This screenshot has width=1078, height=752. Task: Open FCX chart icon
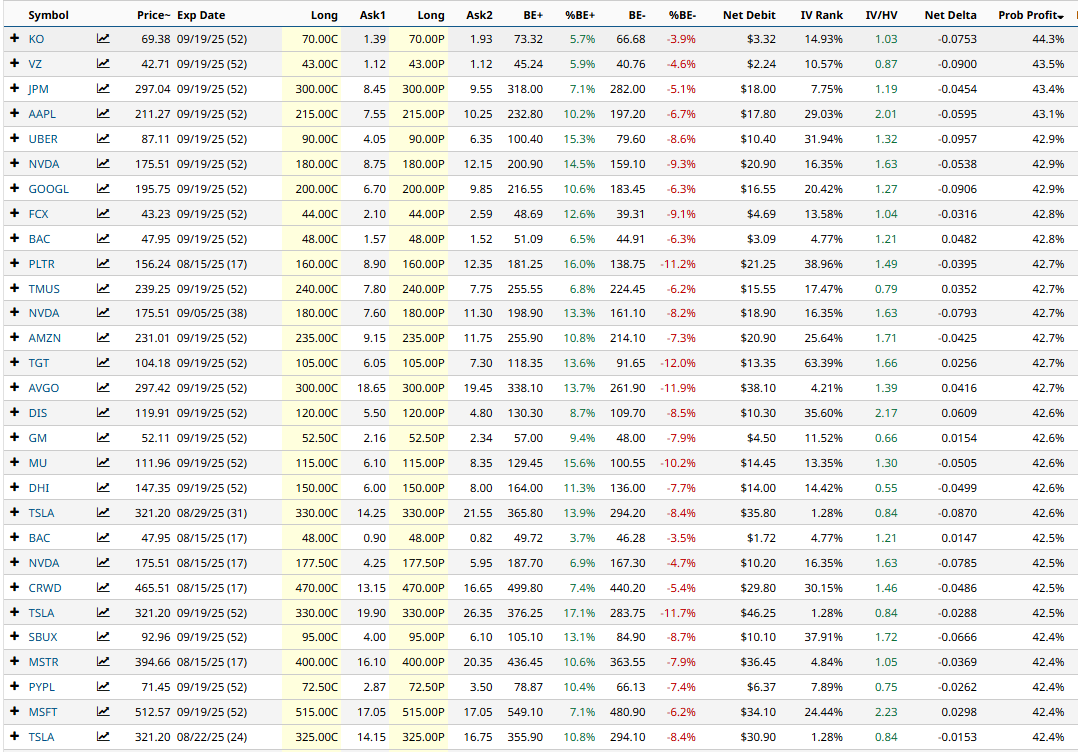coord(103,214)
